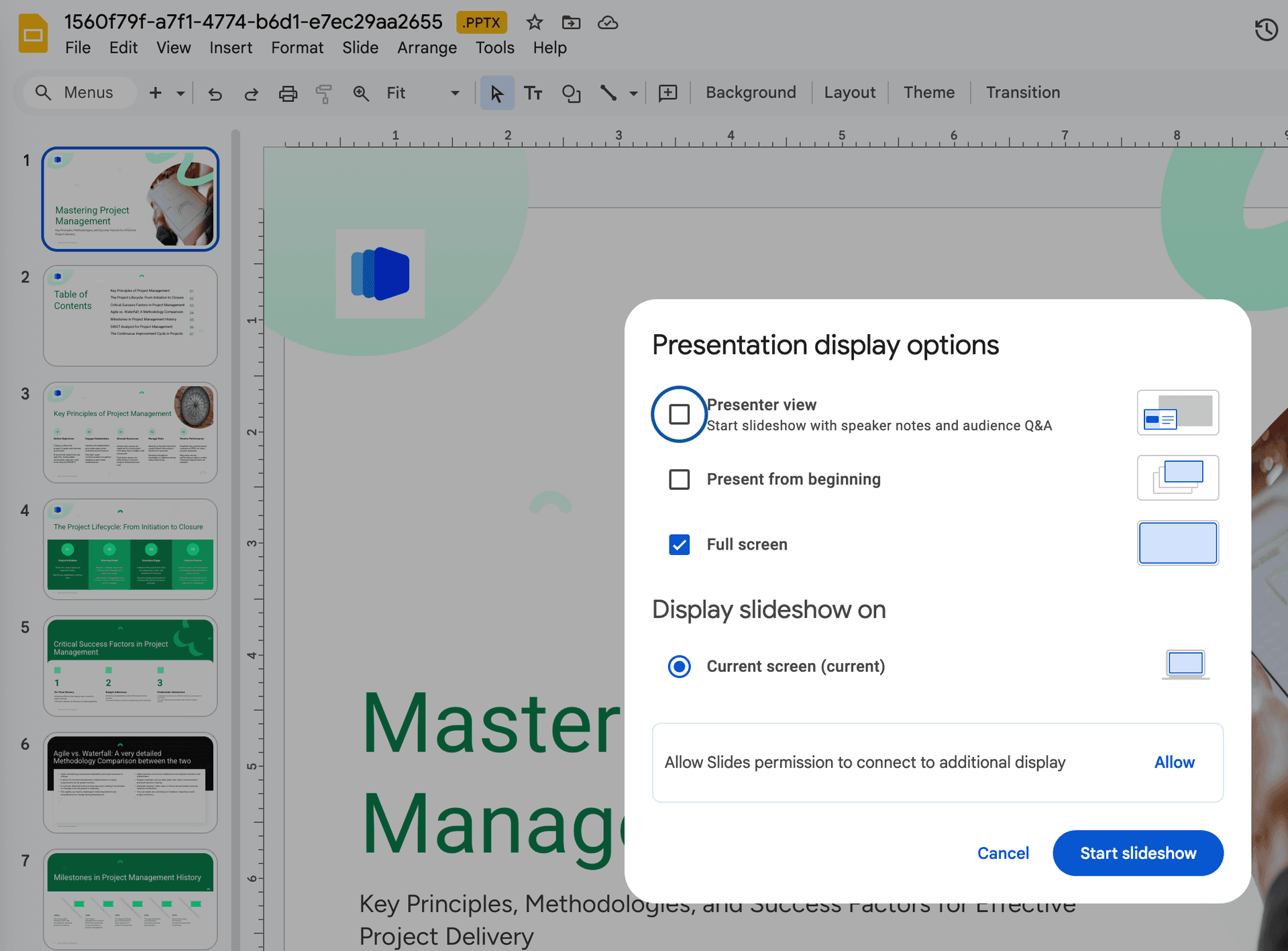Screen dimensions: 1288x951
Task: Click the undo arrow icon
Action: click(x=215, y=93)
